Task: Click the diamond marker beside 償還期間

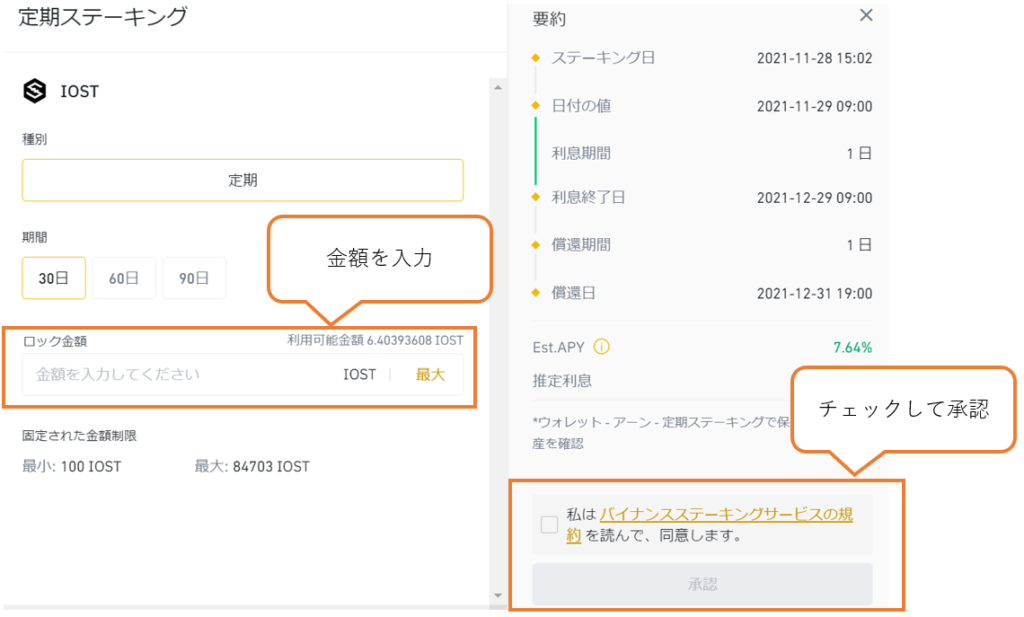Action: coord(536,244)
